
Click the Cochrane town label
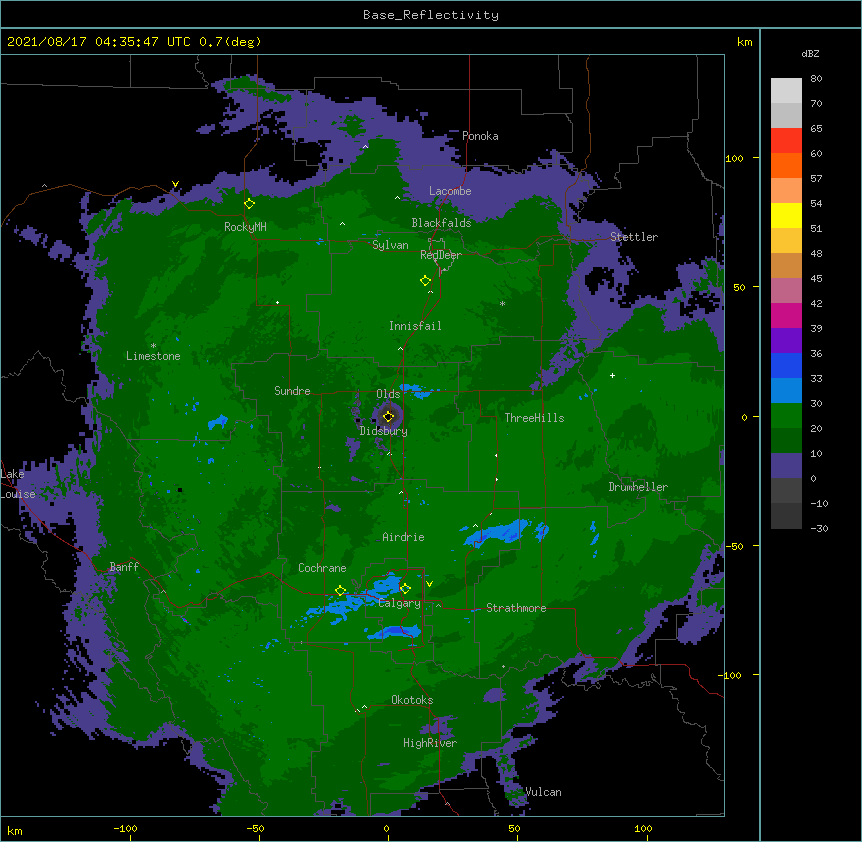point(322,568)
